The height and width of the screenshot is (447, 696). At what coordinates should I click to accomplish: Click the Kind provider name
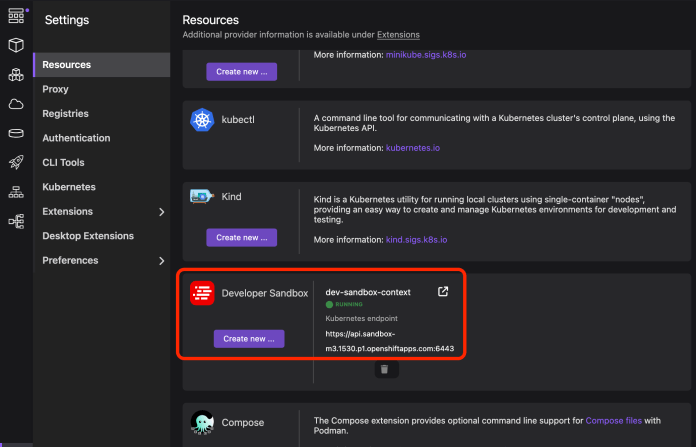(231, 197)
